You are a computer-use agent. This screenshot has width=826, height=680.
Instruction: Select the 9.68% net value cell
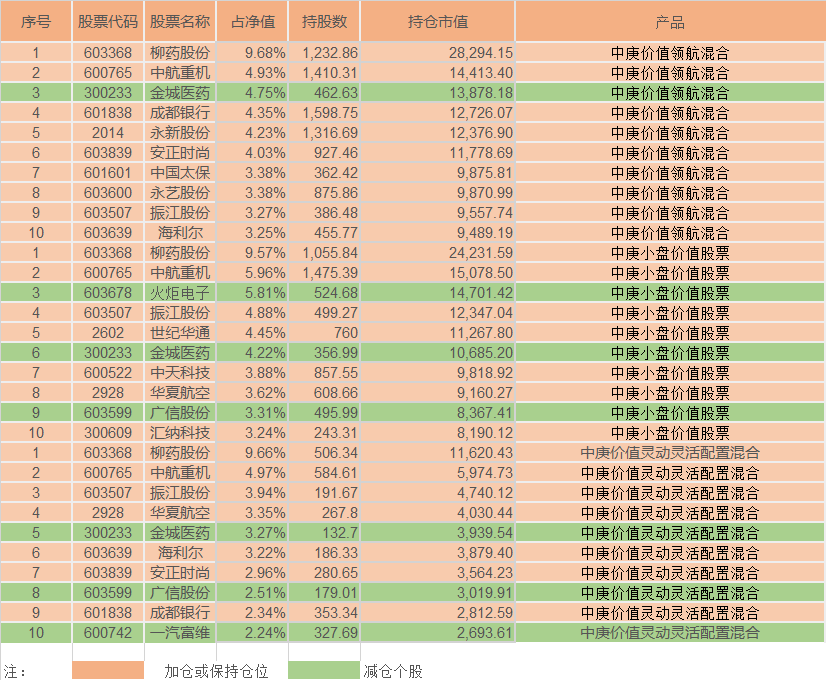(252, 53)
